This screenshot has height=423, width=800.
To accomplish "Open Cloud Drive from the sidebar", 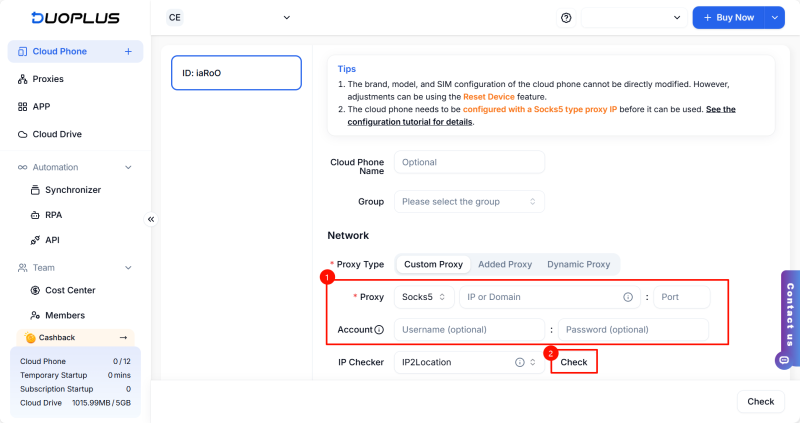I will coord(56,134).
